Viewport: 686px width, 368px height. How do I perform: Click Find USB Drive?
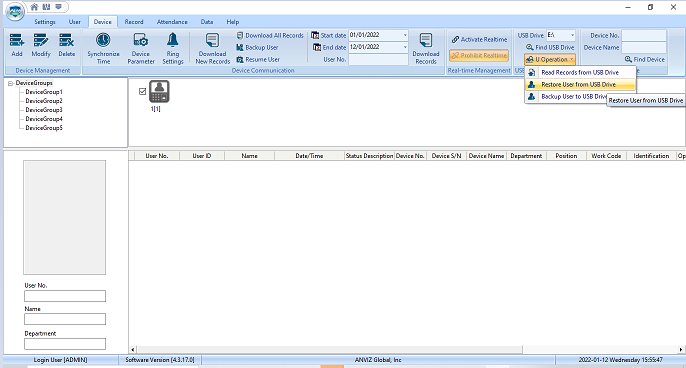click(x=550, y=47)
